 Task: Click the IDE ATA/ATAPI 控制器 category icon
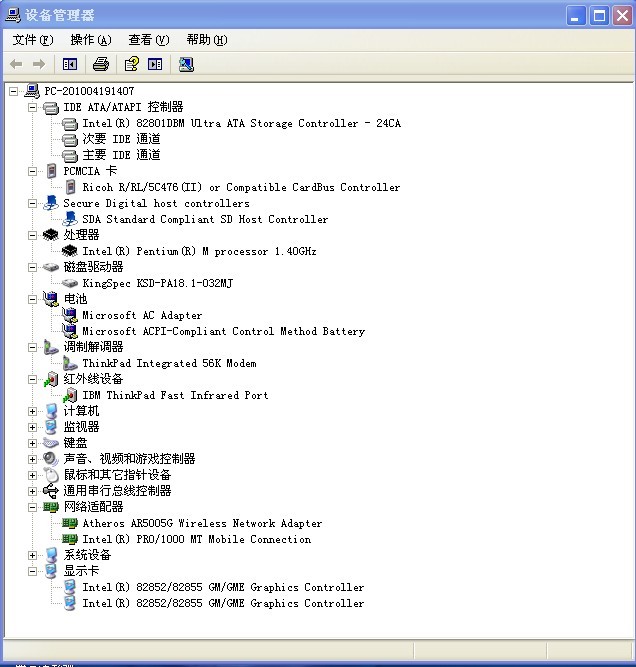pyautogui.click(x=51, y=108)
